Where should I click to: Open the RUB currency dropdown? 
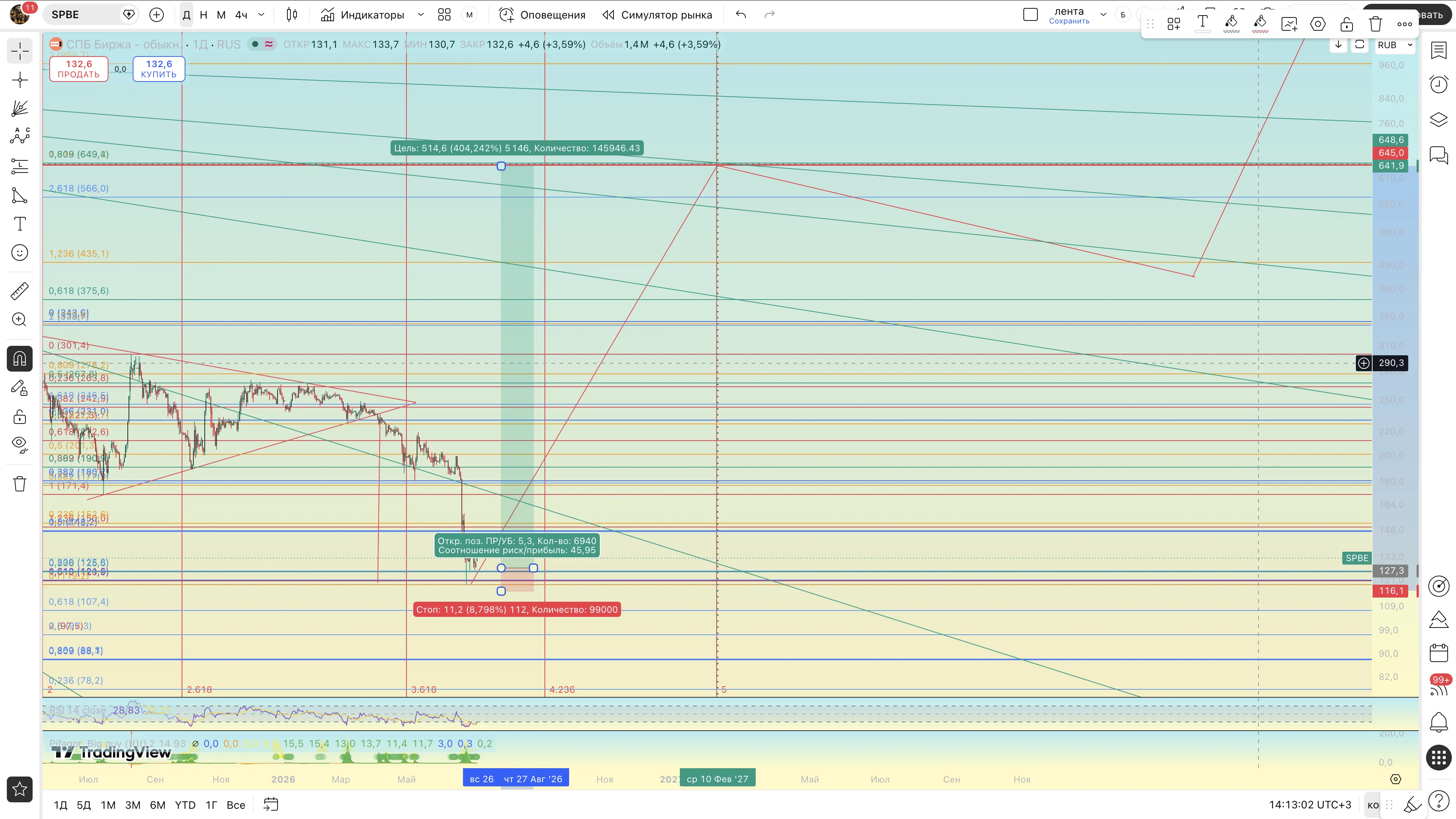click(1395, 45)
